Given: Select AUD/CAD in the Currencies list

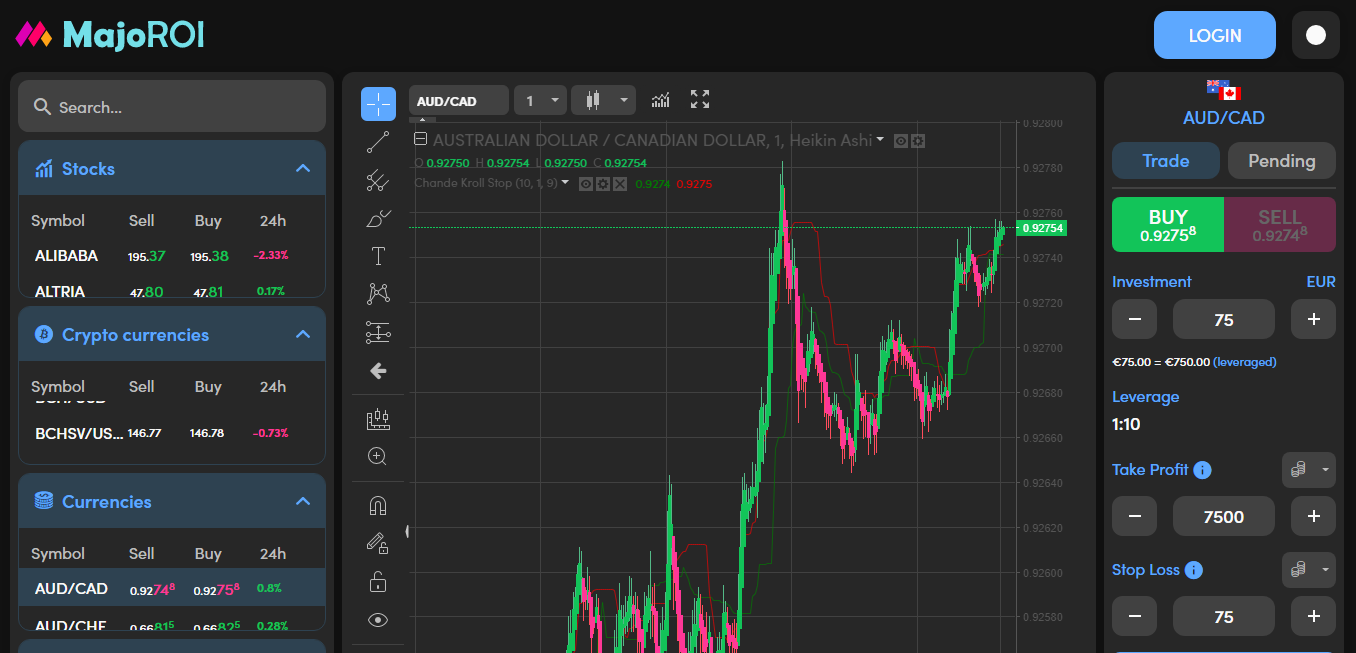Looking at the screenshot, I should click(172, 588).
